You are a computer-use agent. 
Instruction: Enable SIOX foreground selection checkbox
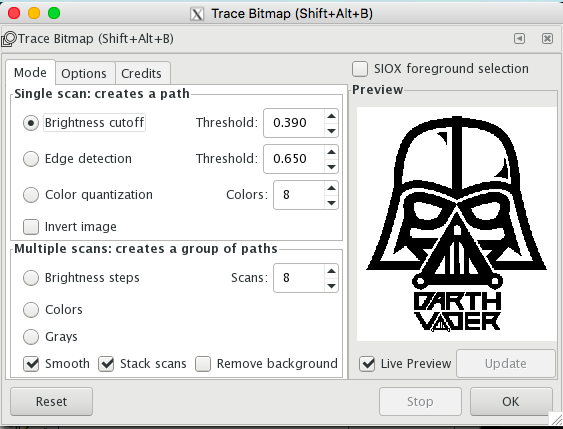[360, 69]
